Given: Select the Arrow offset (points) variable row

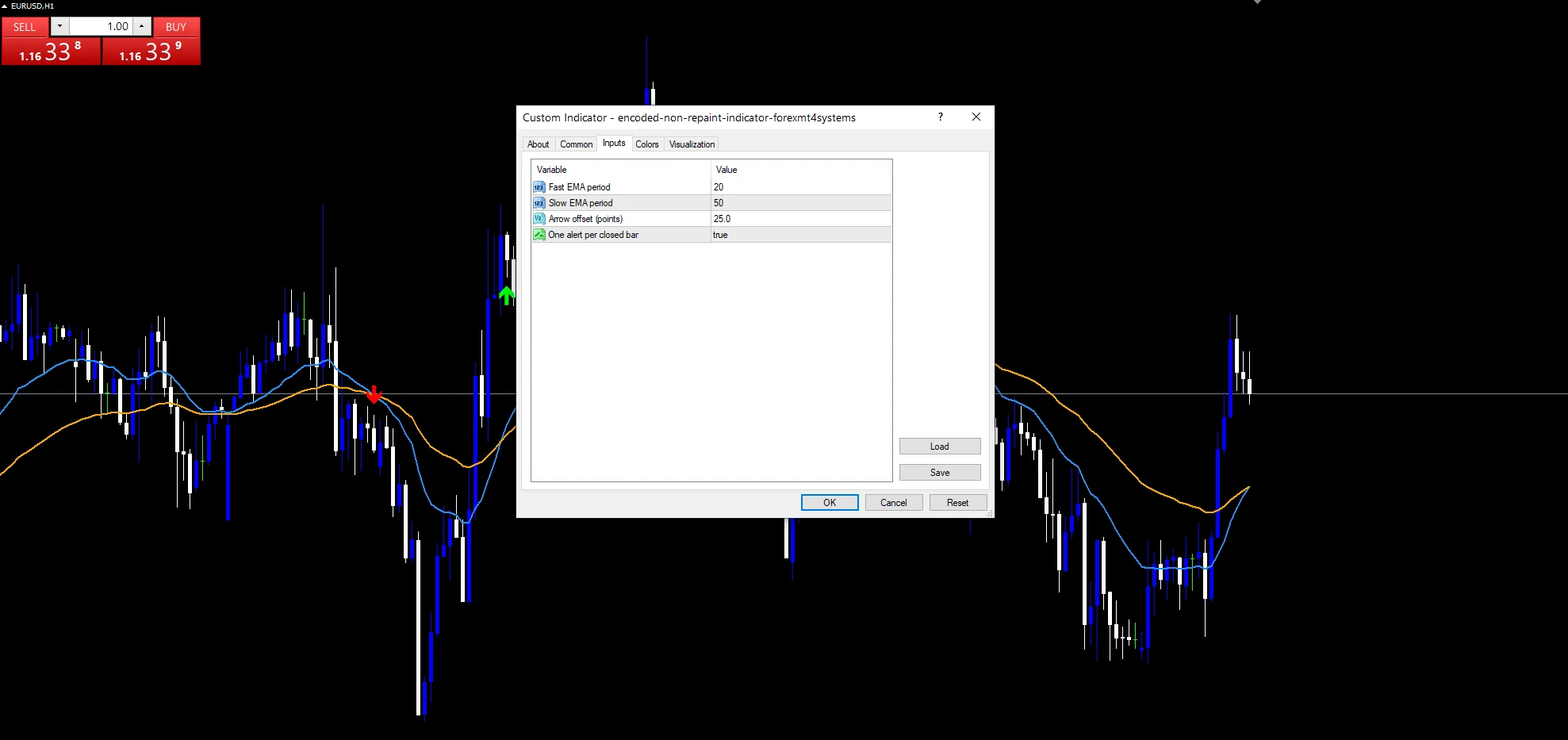Looking at the screenshot, I should coord(711,219).
